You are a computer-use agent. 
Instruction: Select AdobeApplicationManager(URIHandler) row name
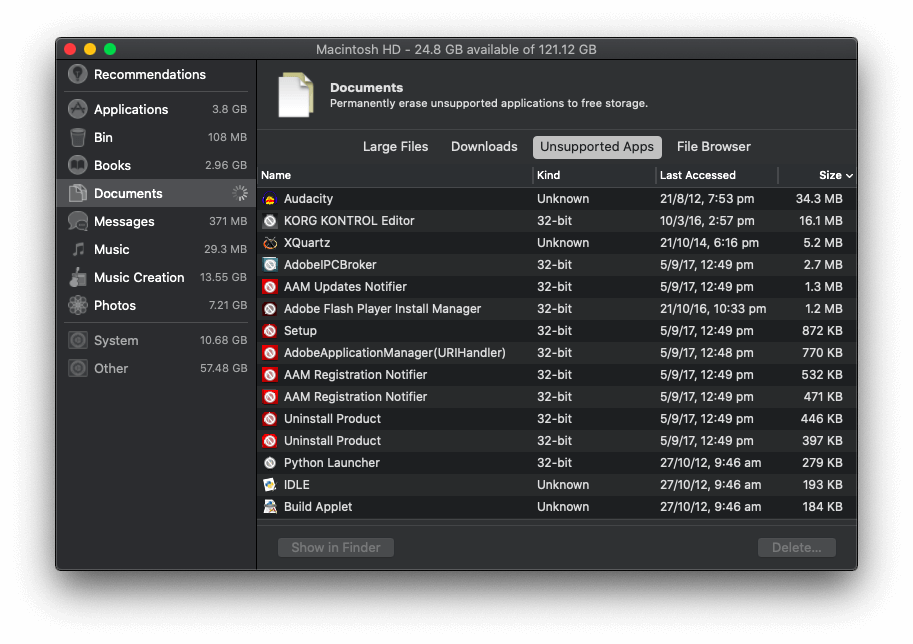click(395, 353)
